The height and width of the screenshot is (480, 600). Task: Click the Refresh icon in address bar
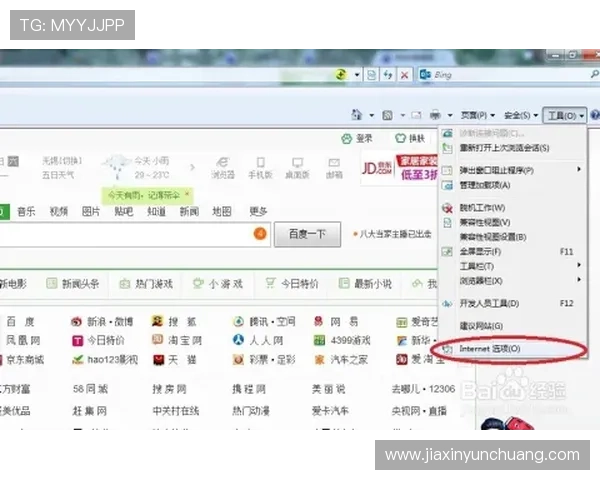[x=388, y=75]
